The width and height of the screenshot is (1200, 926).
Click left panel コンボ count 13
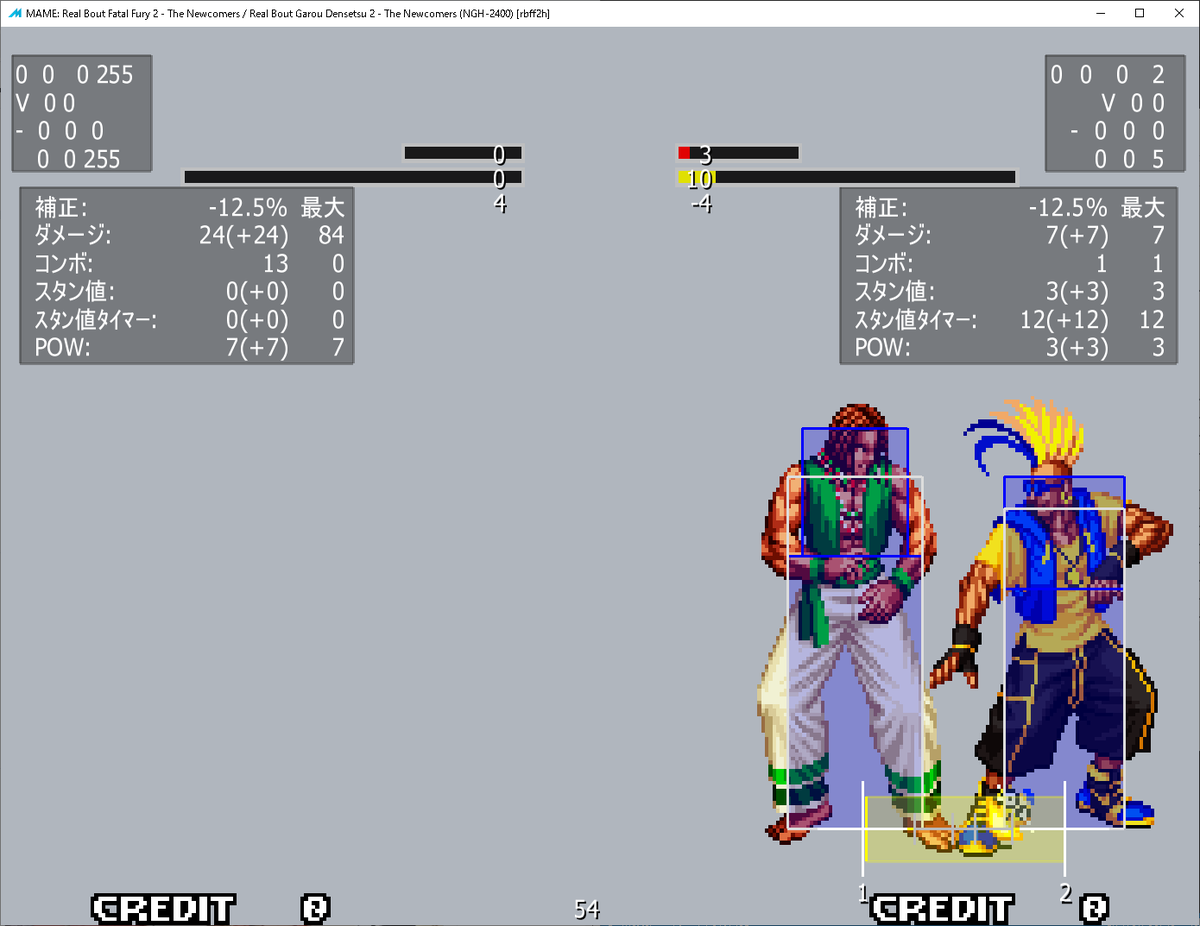[275, 263]
